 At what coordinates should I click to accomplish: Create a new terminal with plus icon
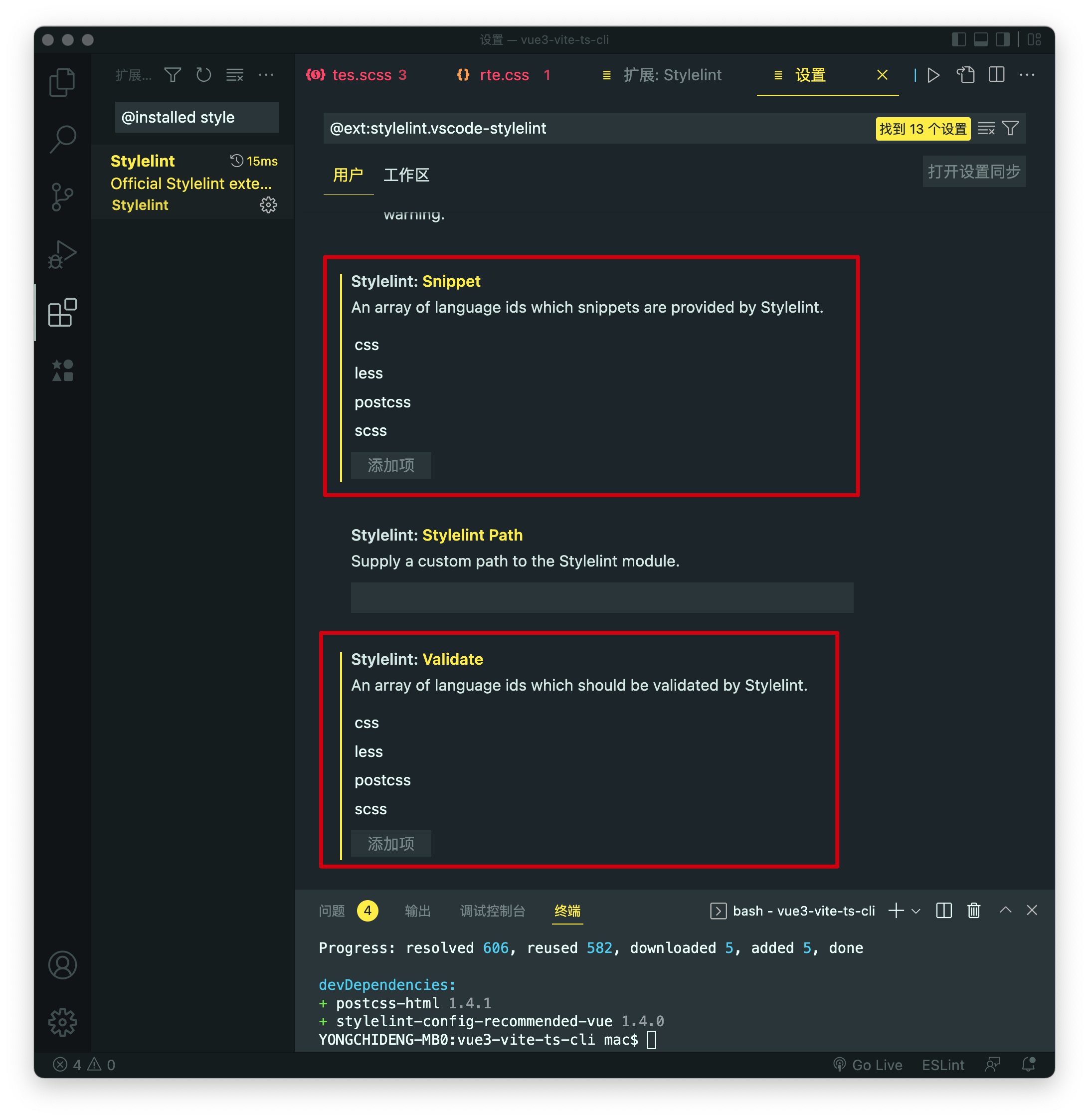(896, 910)
